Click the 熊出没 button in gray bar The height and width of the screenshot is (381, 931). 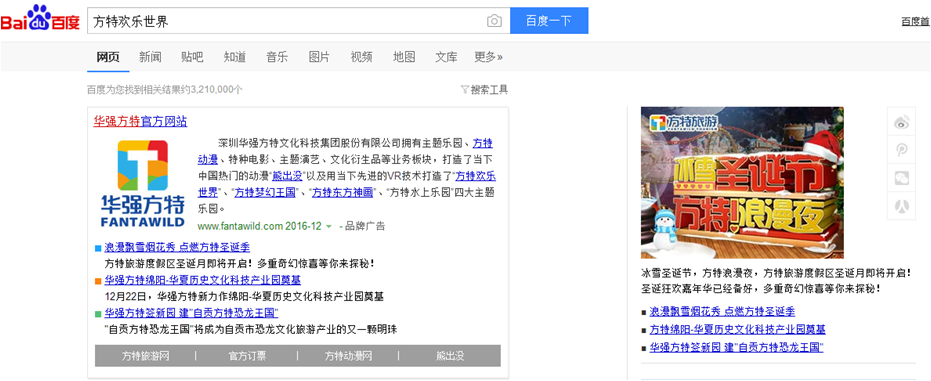(450, 356)
